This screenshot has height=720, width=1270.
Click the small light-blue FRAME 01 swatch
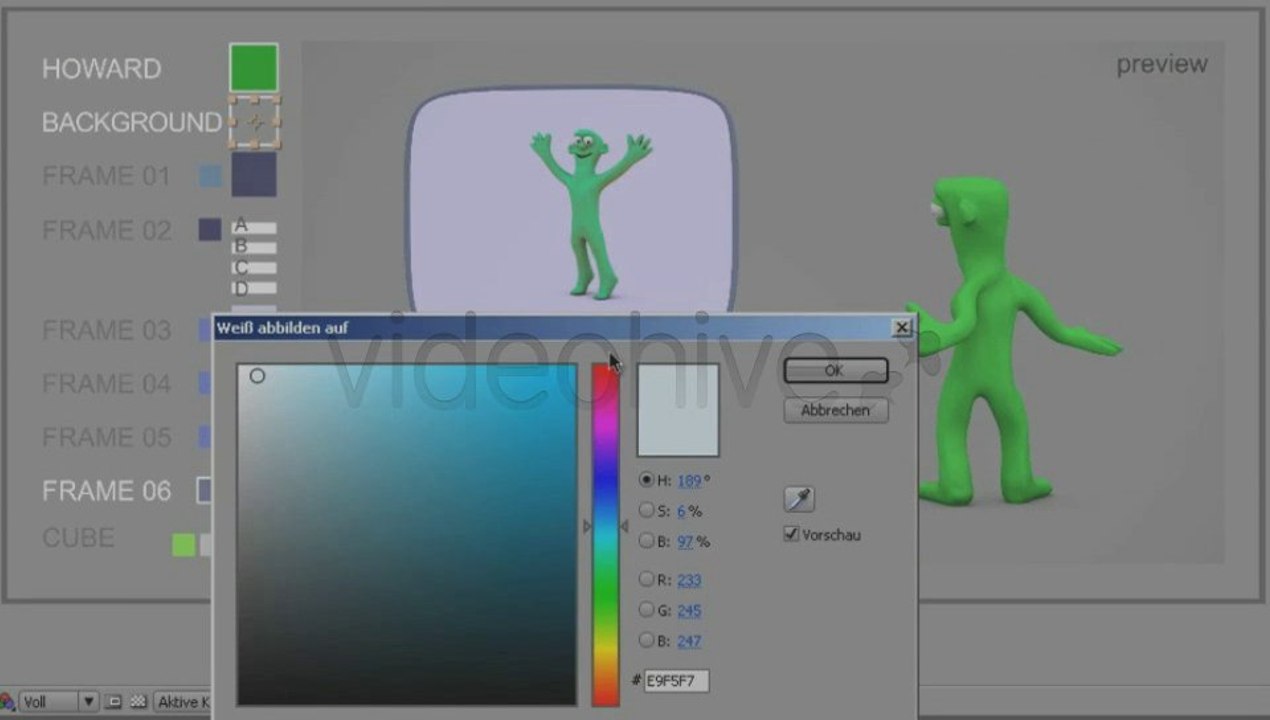click(x=210, y=177)
